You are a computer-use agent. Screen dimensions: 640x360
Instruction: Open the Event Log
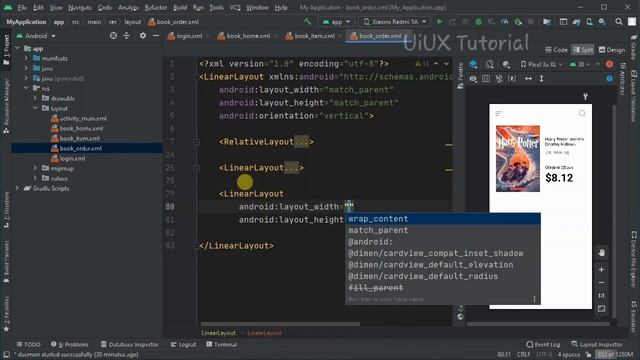tap(543, 344)
